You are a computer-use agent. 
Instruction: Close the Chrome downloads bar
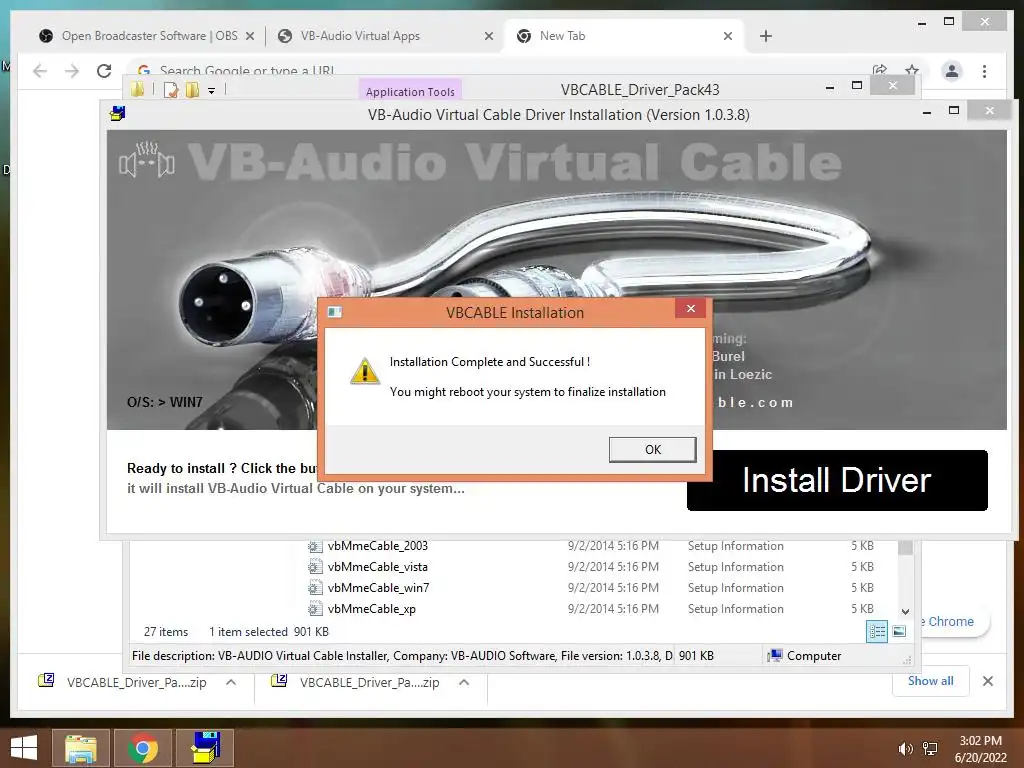[987, 681]
